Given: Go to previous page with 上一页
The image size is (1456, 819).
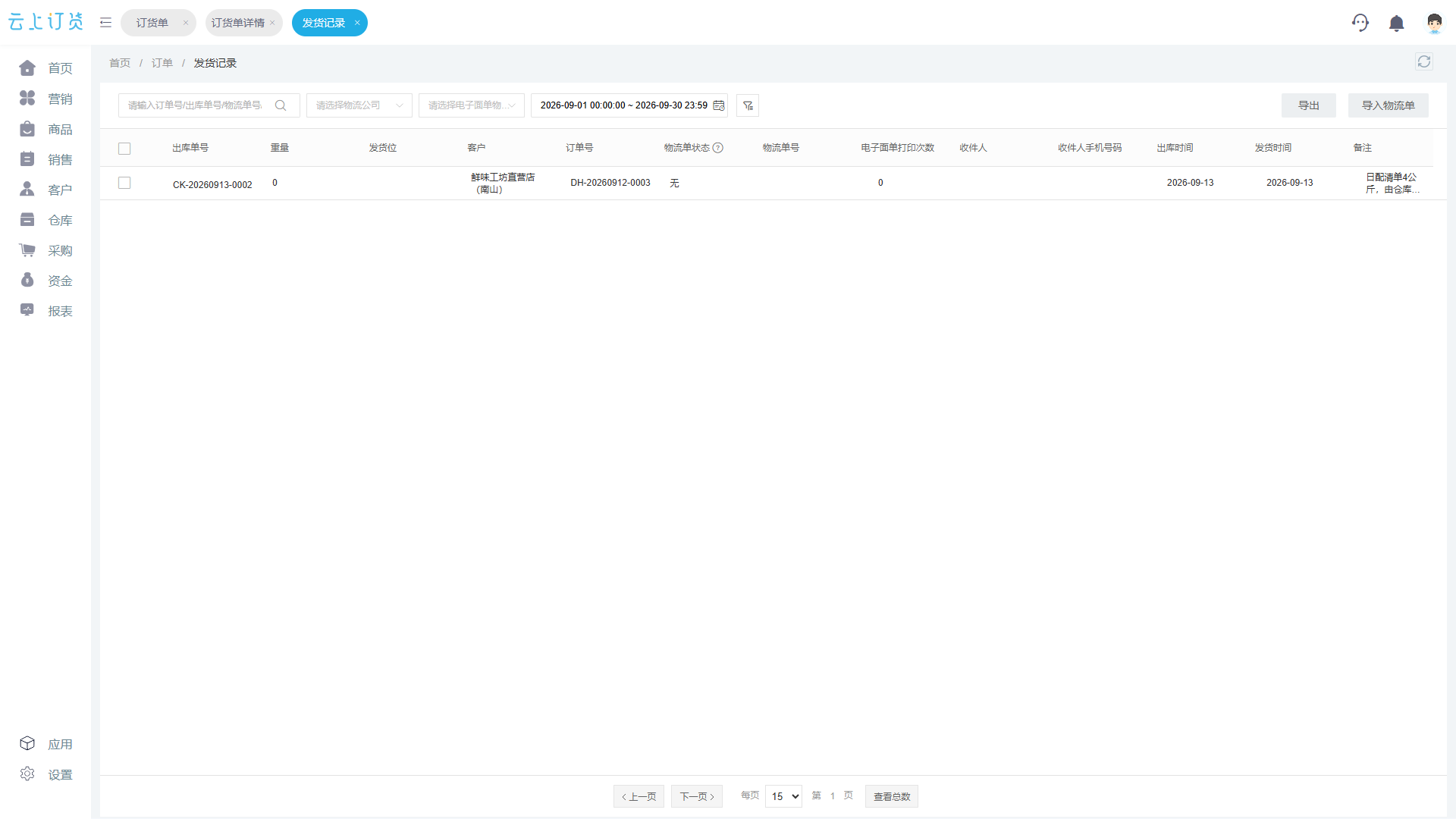Looking at the screenshot, I should click(x=639, y=796).
